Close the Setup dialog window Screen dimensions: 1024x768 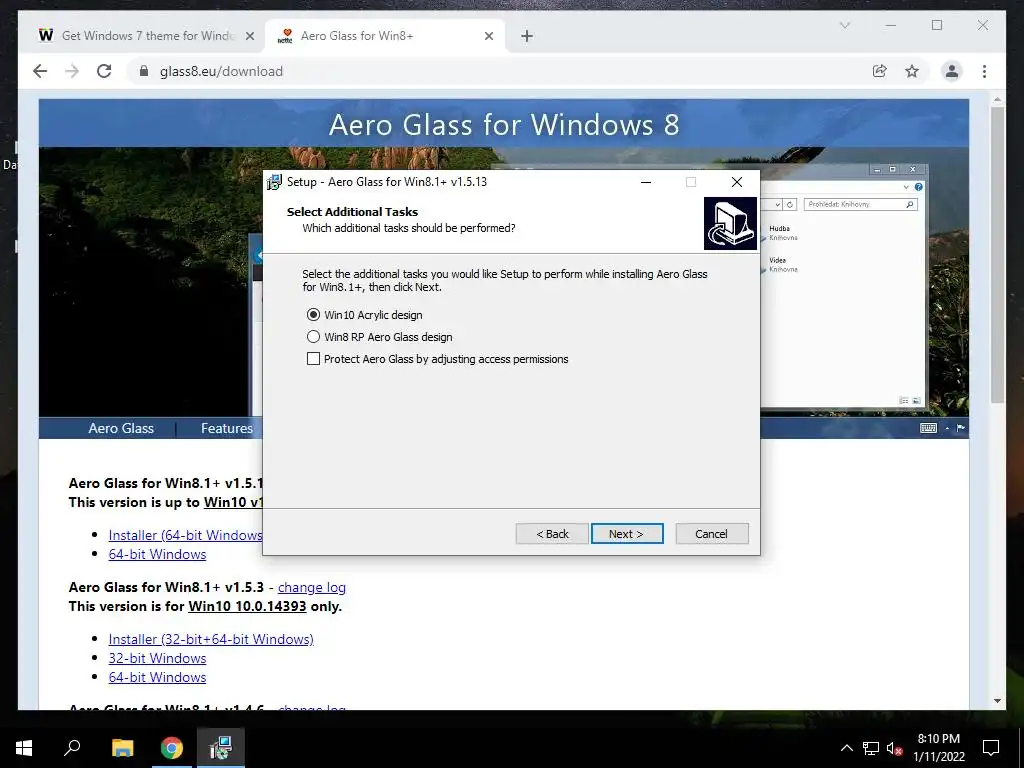point(737,182)
